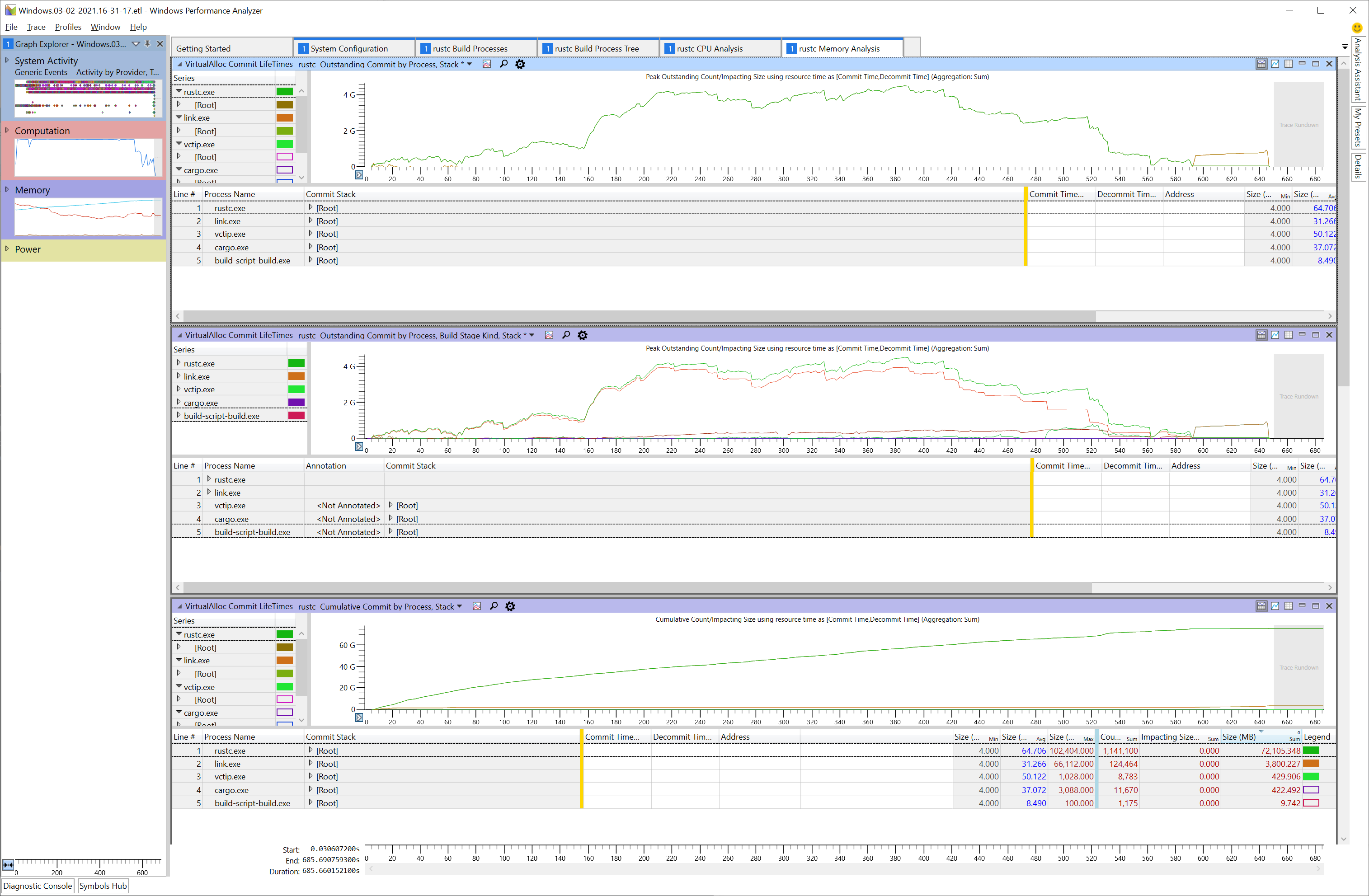This screenshot has height=896, width=1369.
Task: Show graph only in top panel
Action: 1275,64
